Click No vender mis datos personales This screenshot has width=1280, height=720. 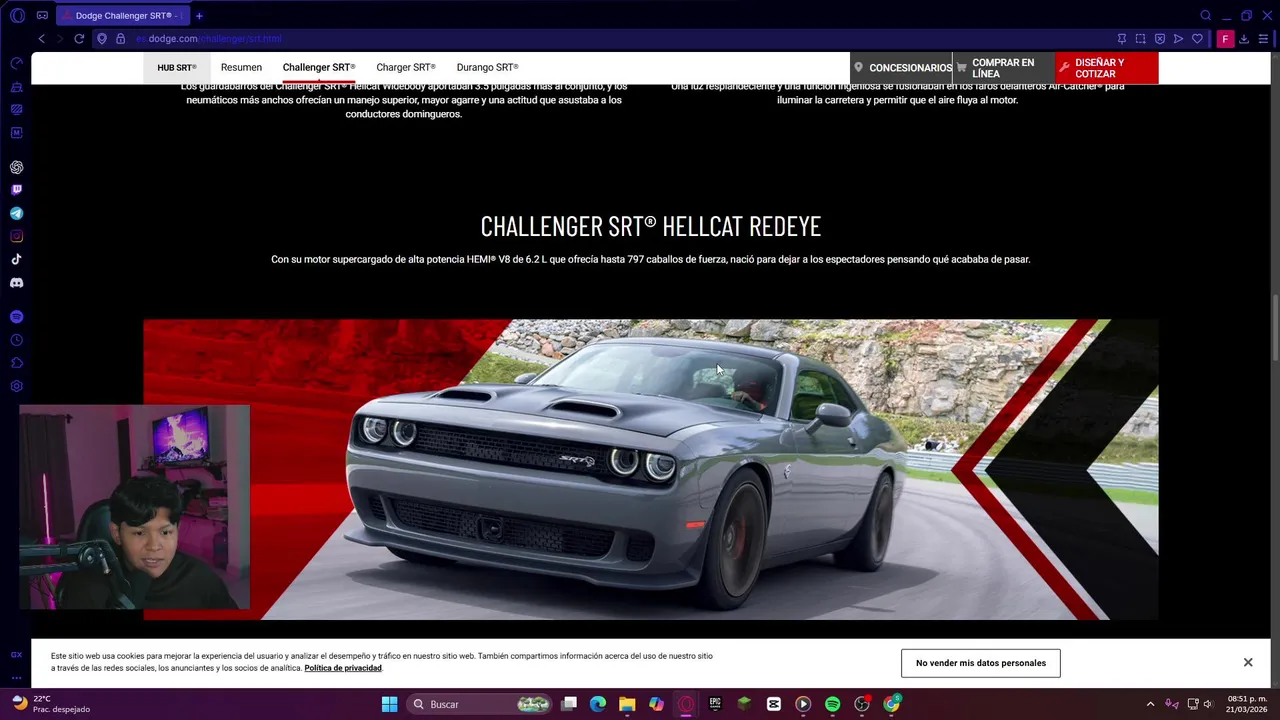[980, 663]
